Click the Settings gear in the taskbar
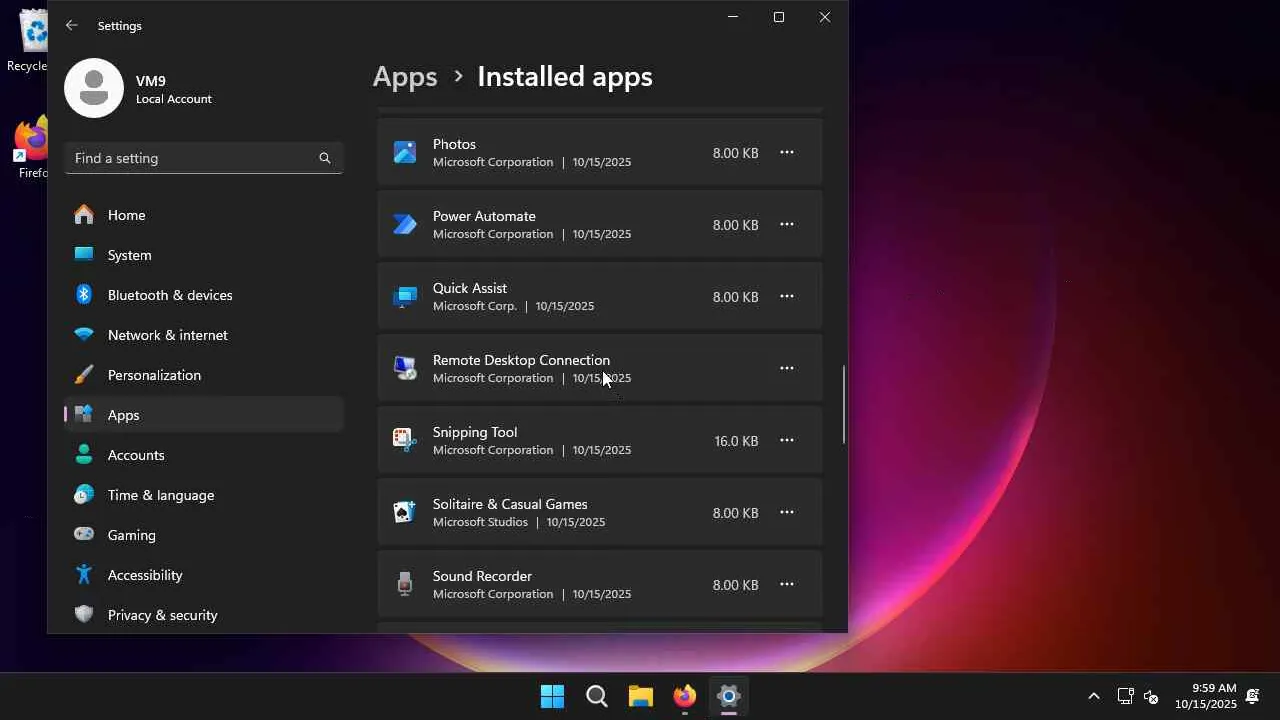 729,696
